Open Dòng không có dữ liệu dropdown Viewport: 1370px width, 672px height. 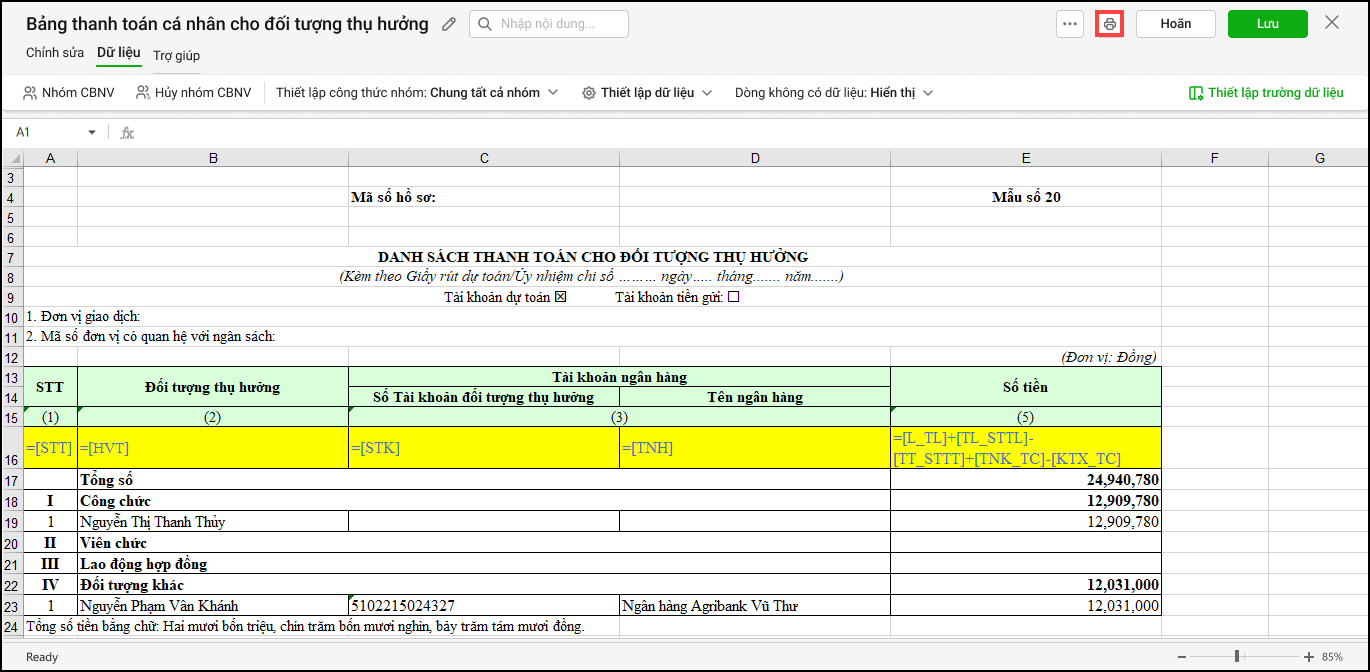[x=928, y=93]
